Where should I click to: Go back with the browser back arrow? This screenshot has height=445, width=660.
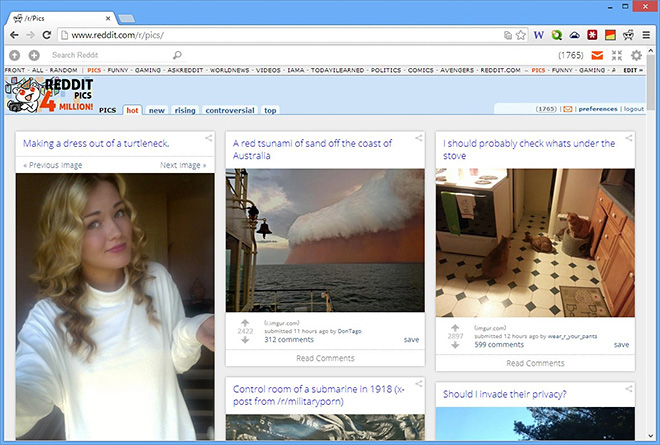(14, 35)
